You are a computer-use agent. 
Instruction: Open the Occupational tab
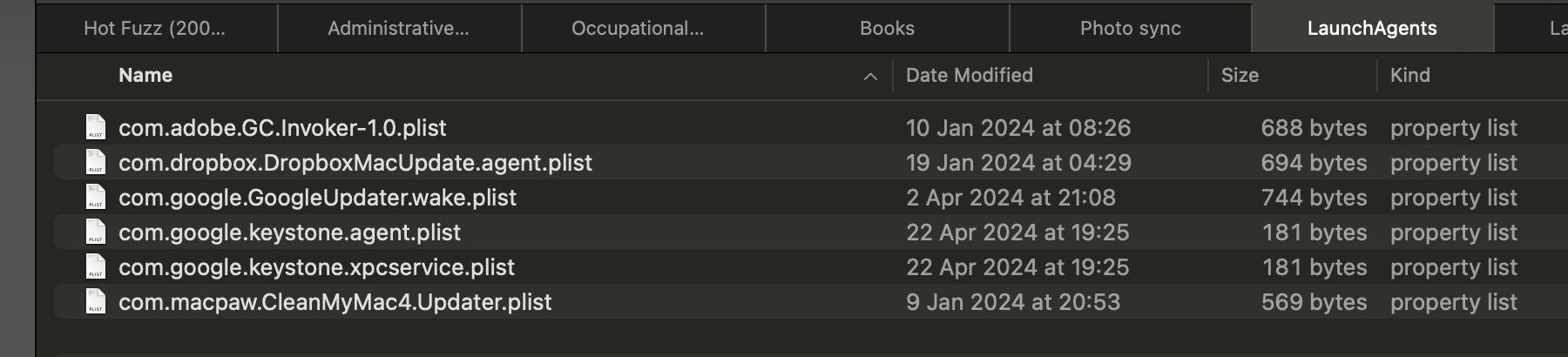point(637,29)
